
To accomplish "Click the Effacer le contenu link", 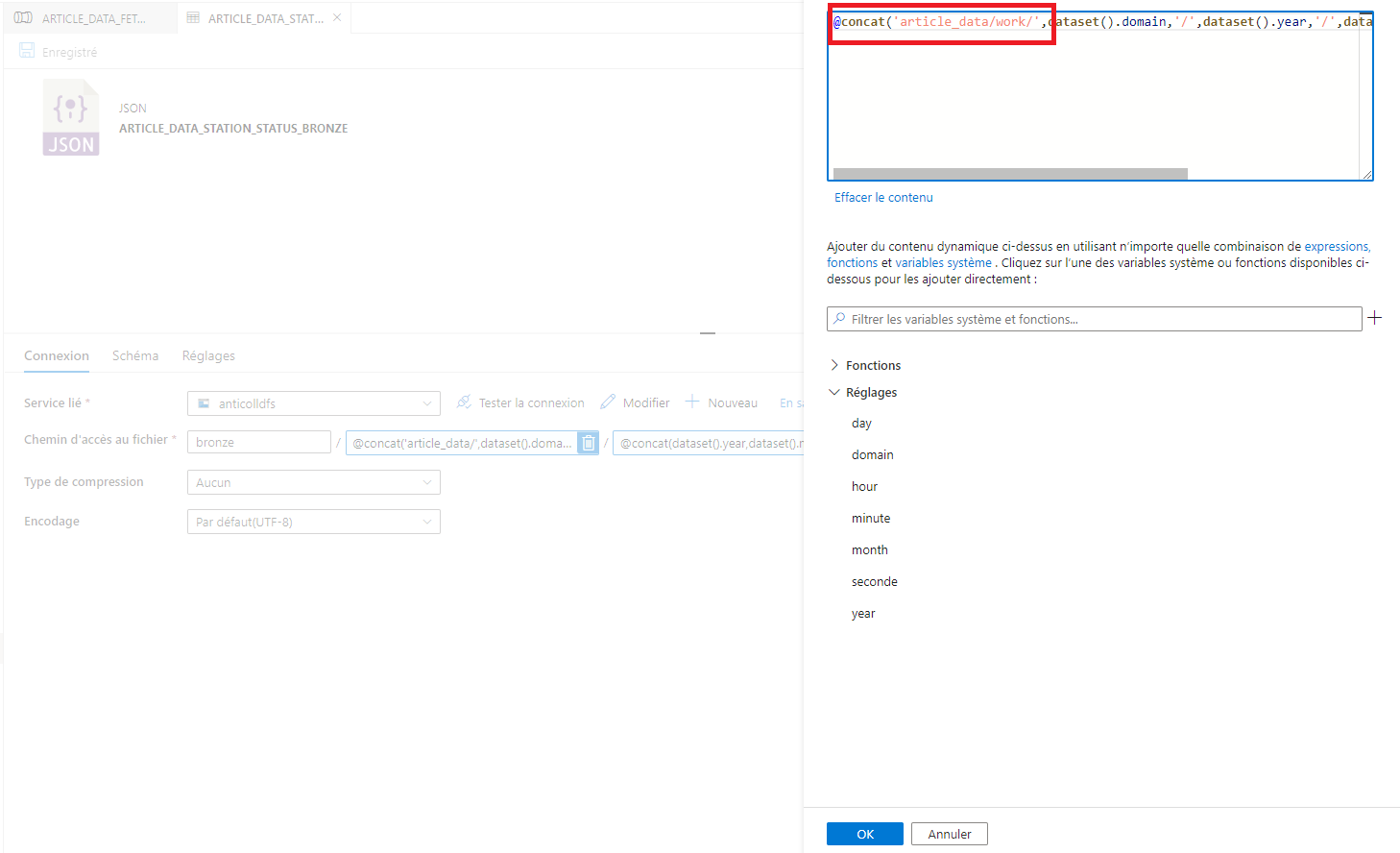I will pos(883,197).
